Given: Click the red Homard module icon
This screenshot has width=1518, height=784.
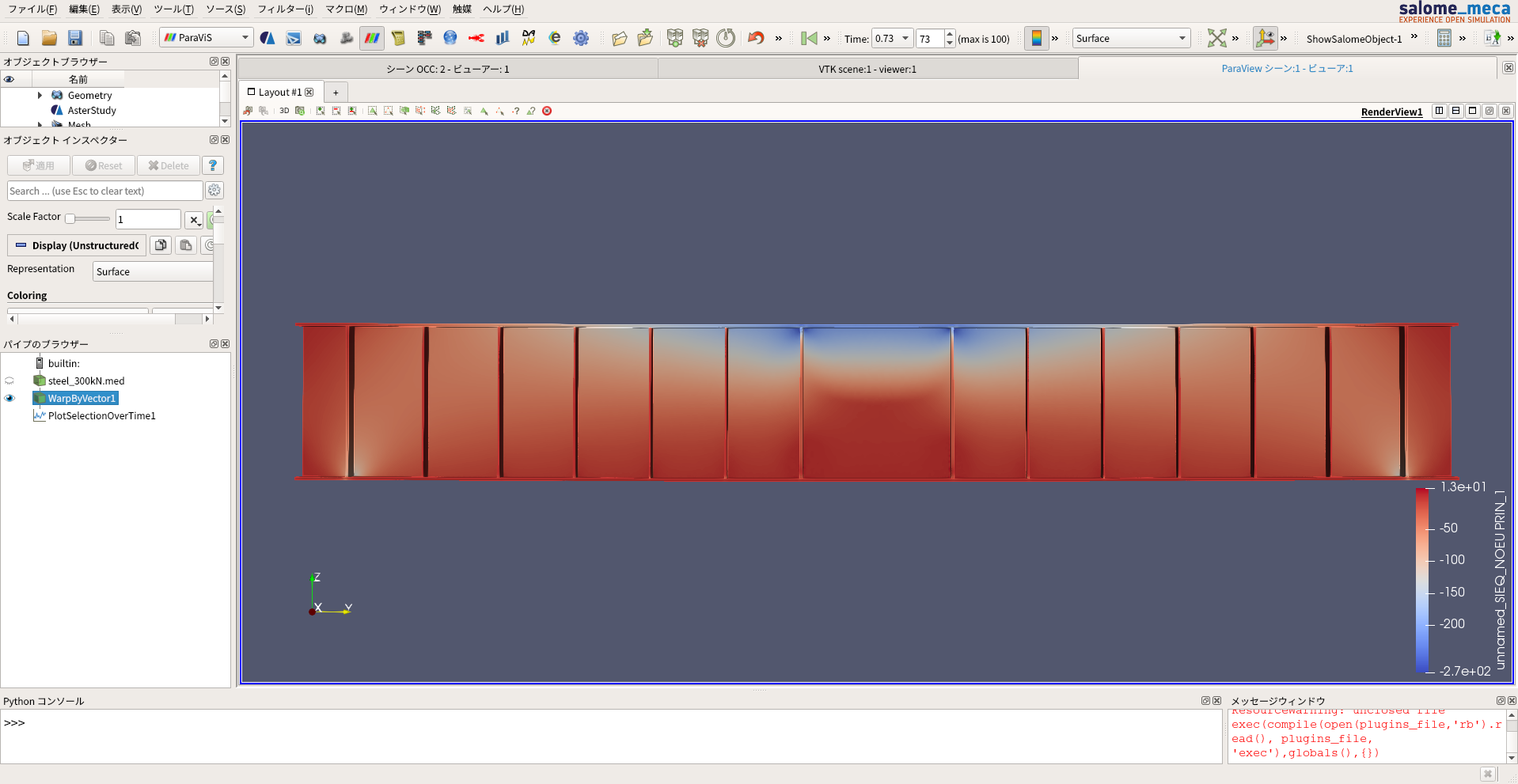Looking at the screenshot, I should [476, 38].
